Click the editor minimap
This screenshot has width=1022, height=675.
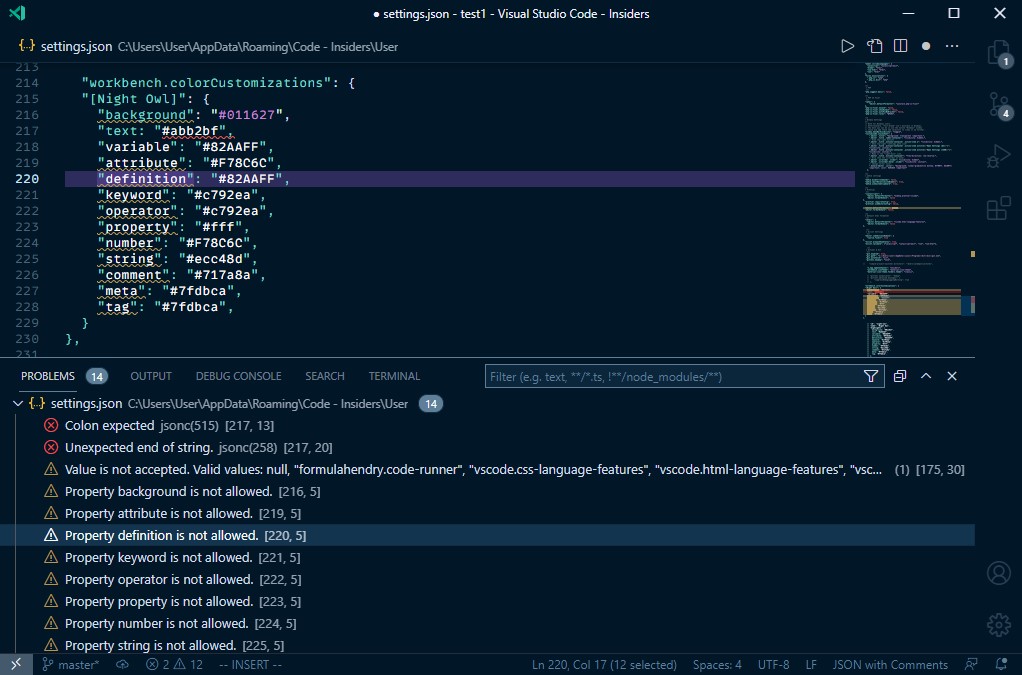click(x=912, y=208)
